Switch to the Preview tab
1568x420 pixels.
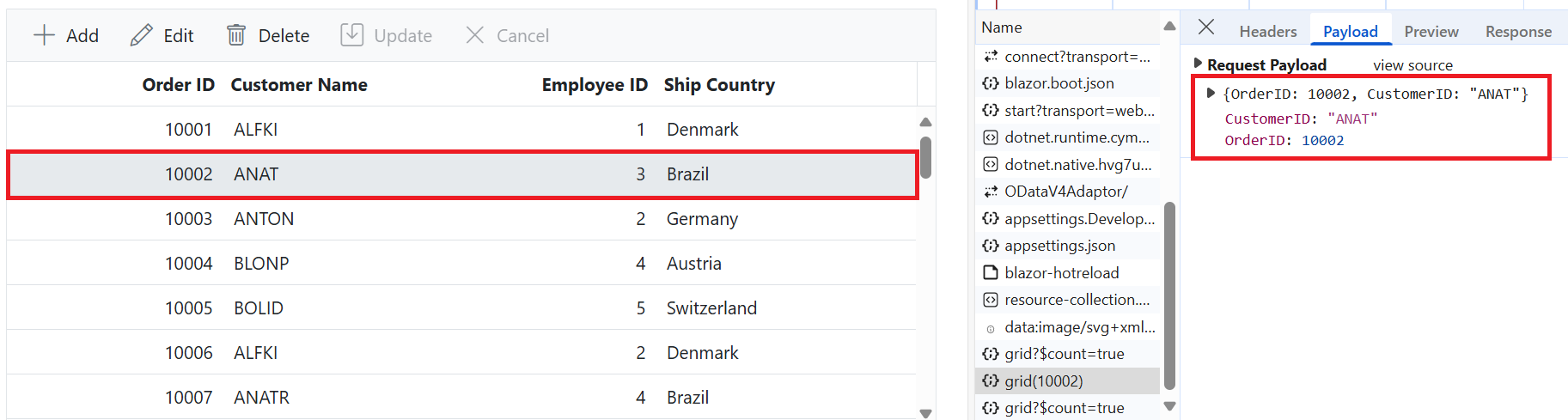pyautogui.click(x=1431, y=32)
